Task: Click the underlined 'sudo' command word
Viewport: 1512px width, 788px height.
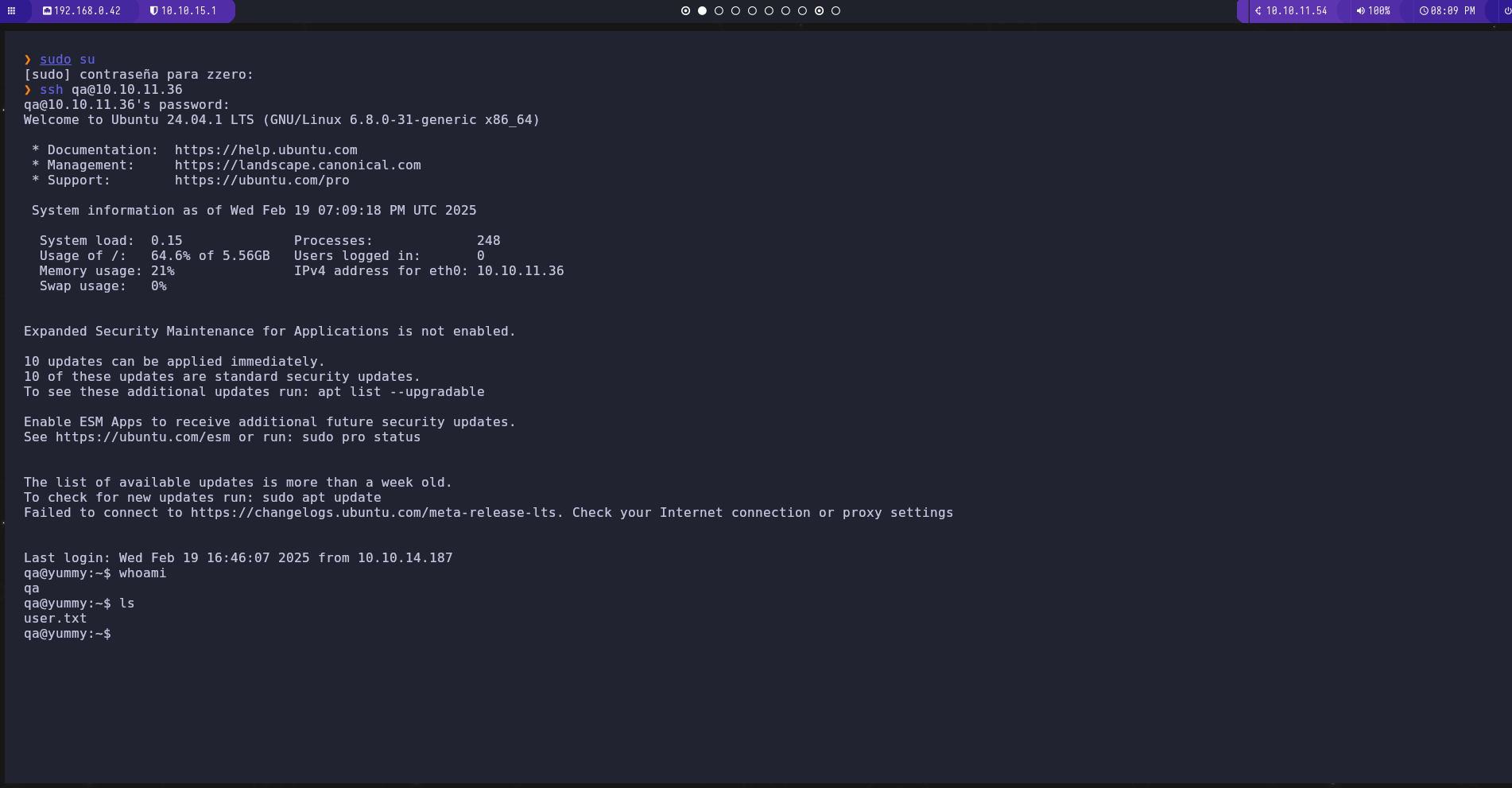Action: tap(56, 60)
